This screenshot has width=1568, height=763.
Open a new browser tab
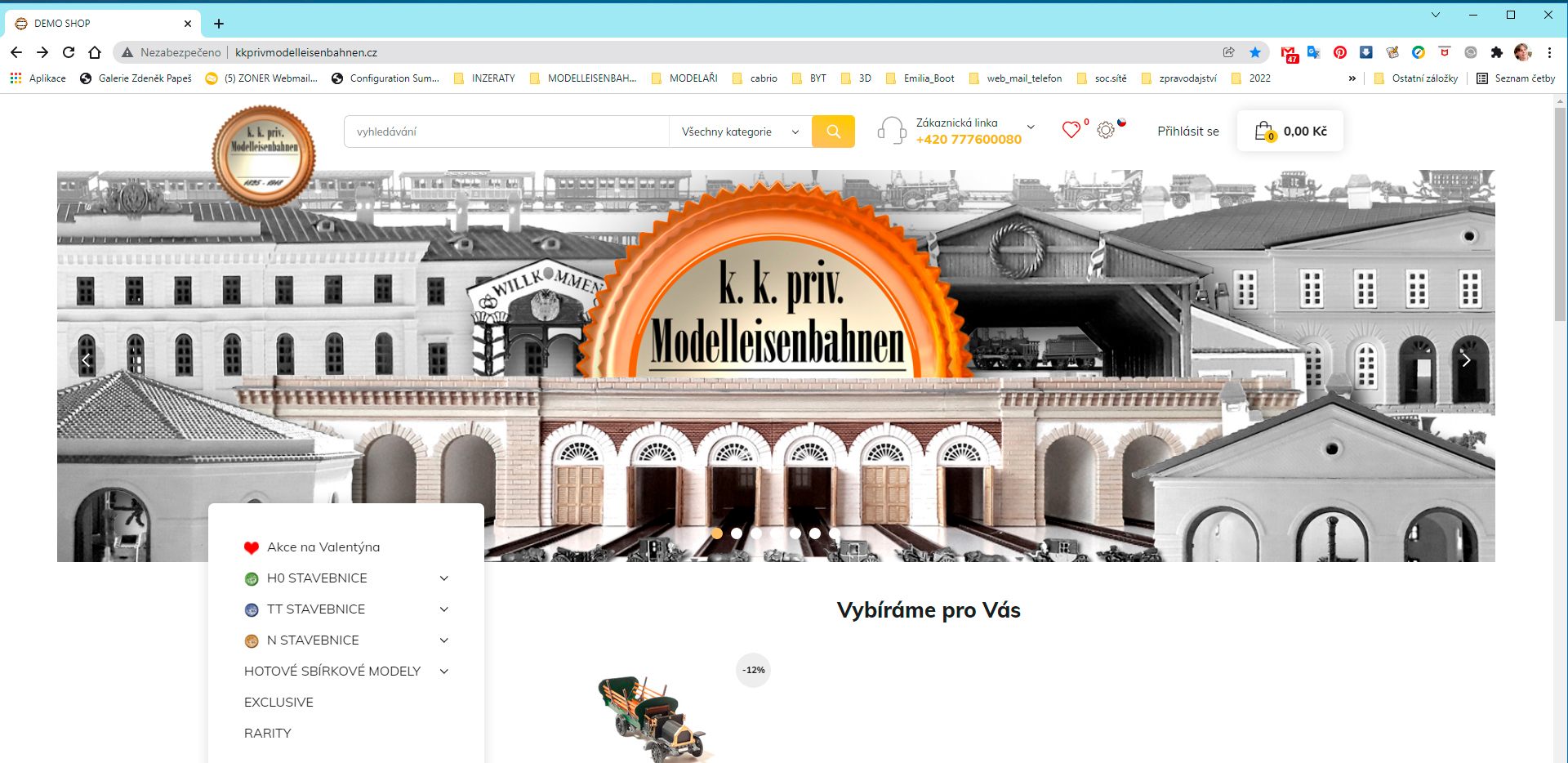(218, 24)
